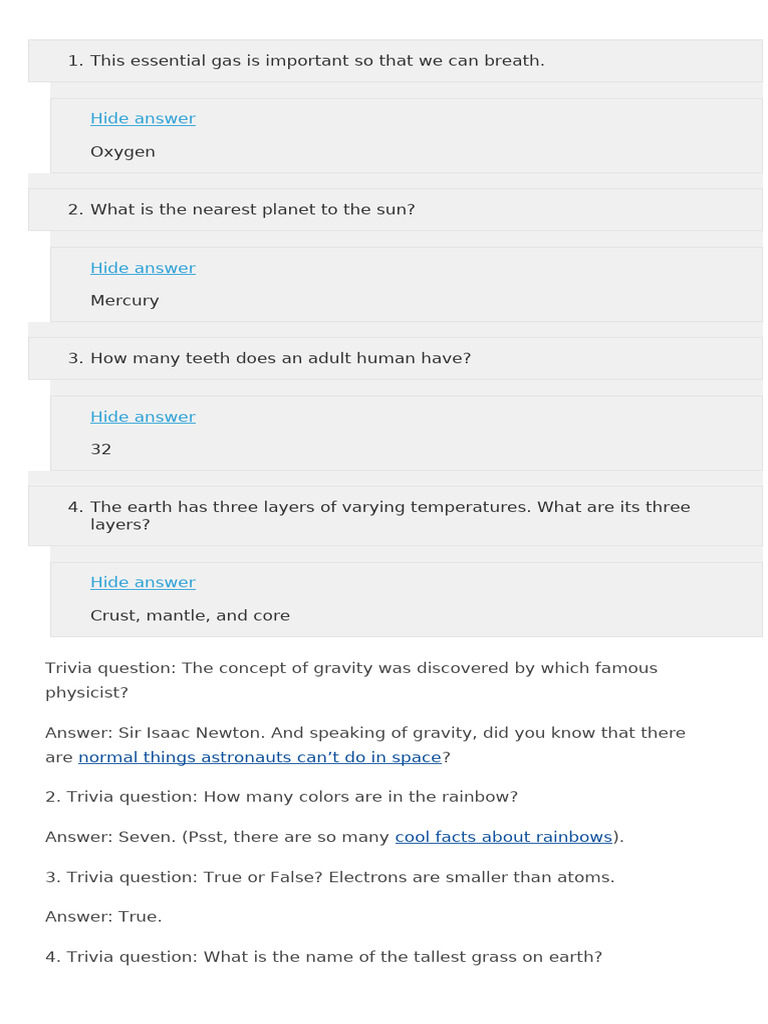Screen dimensions: 768x1024
Task: Collapse question 2 about nearest planet
Action: point(395,210)
